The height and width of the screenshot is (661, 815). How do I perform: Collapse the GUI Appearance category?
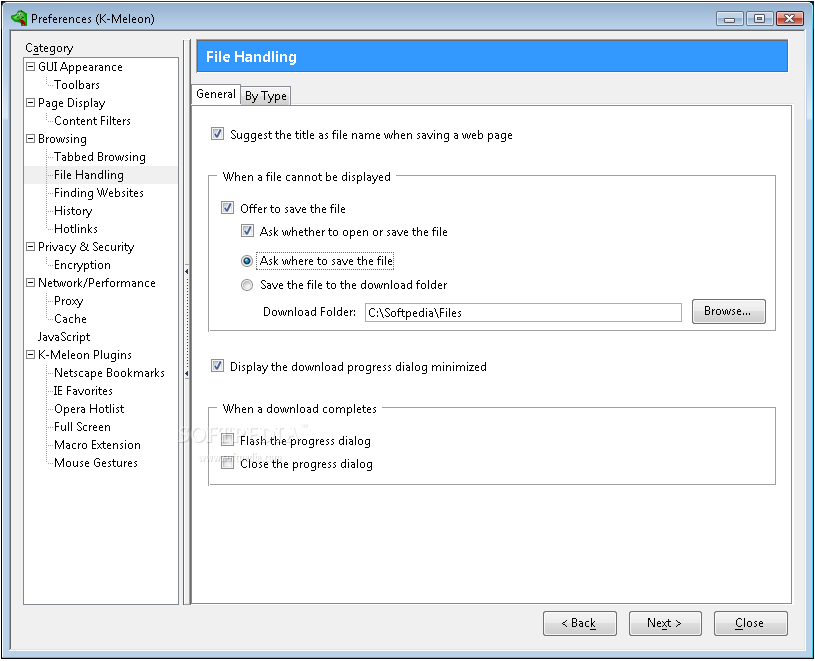(31, 67)
